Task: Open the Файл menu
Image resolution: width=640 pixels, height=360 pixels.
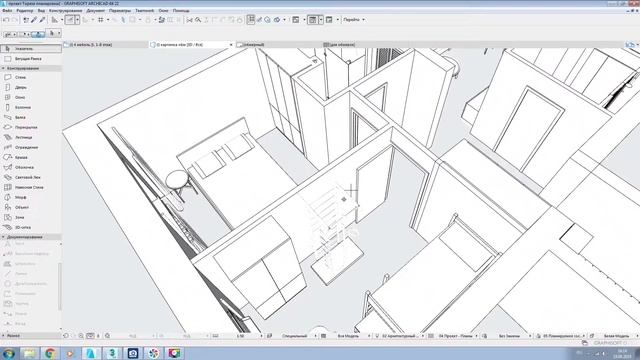Action: pos(7,11)
